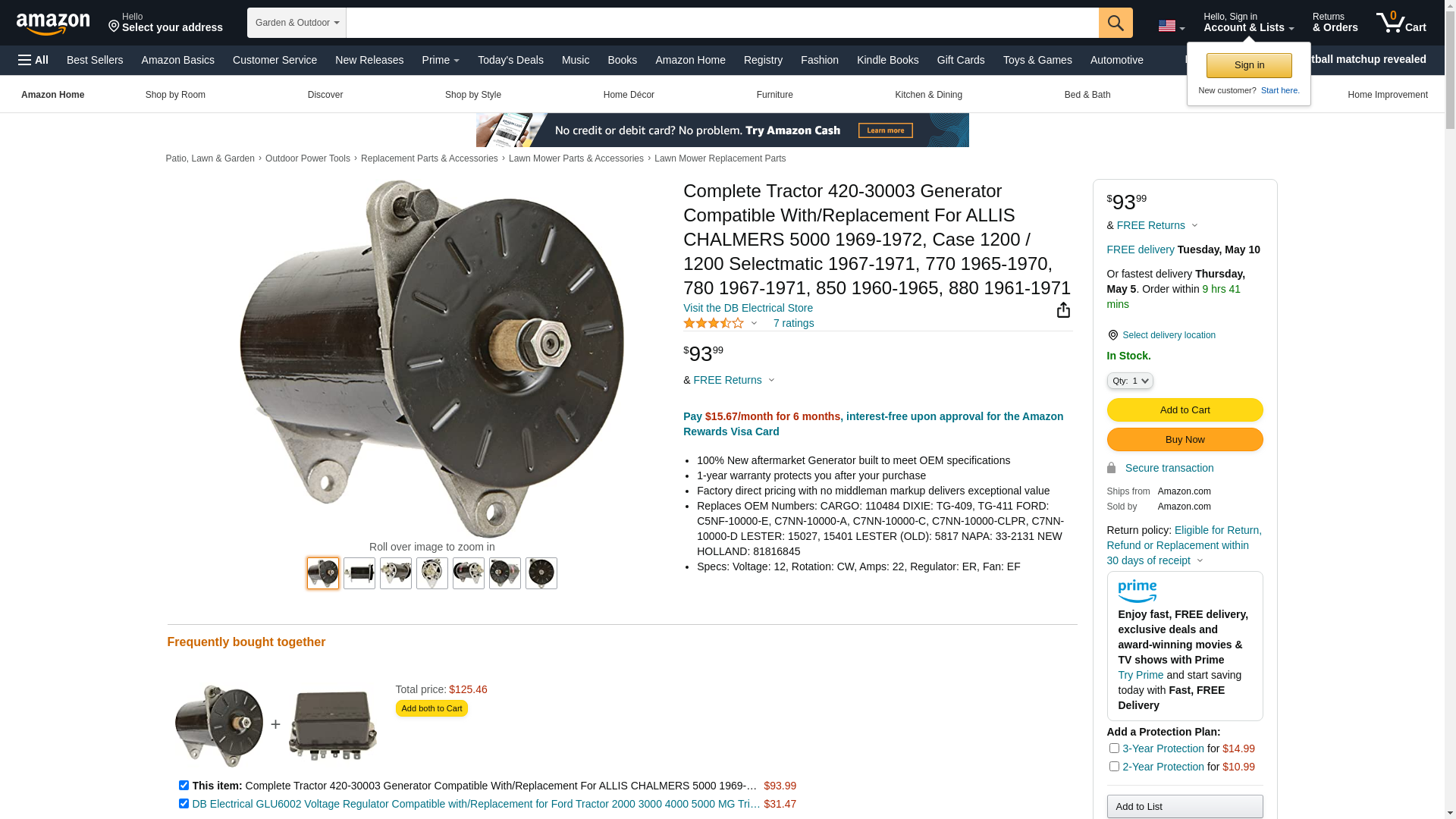Open Today's Deals in the navigation bar
This screenshot has width=1456, height=819.
pyautogui.click(x=510, y=60)
